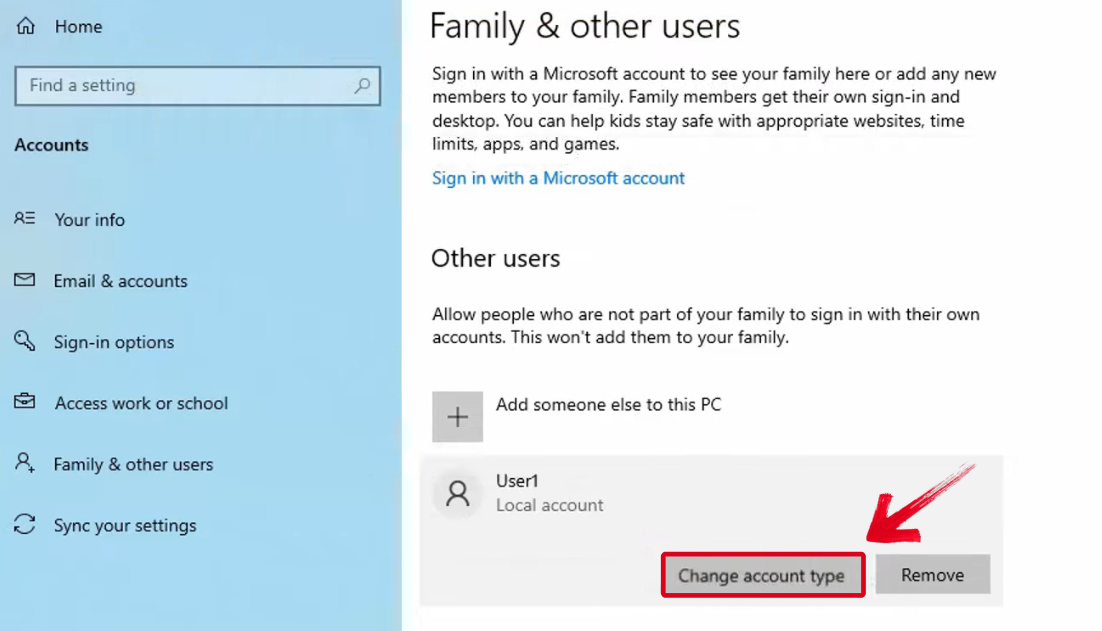1102x631 pixels.
Task: Click the key icon for Sign-in options
Action: click(x=23, y=342)
